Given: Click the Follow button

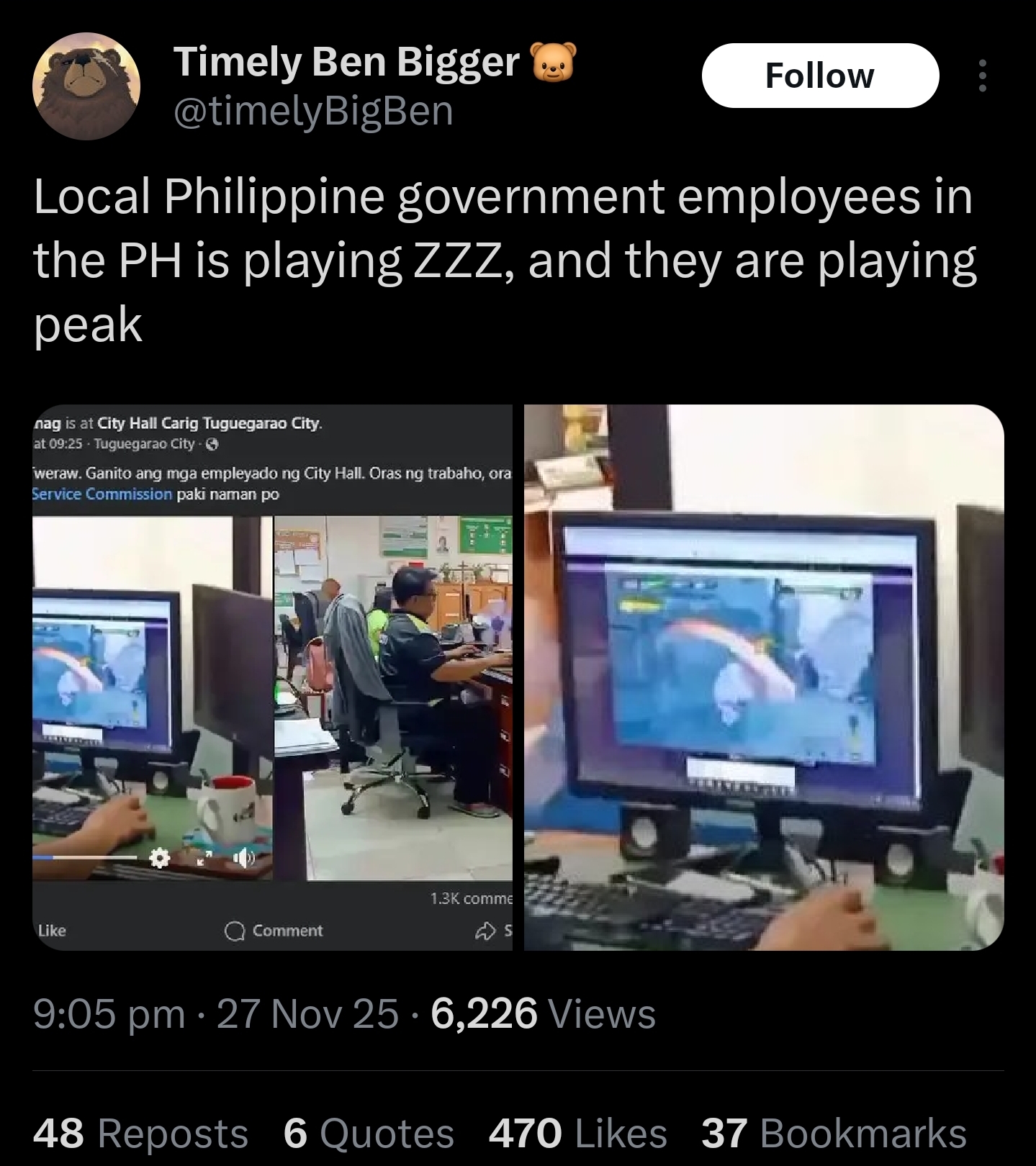Looking at the screenshot, I should pyautogui.click(x=820, y=76).
